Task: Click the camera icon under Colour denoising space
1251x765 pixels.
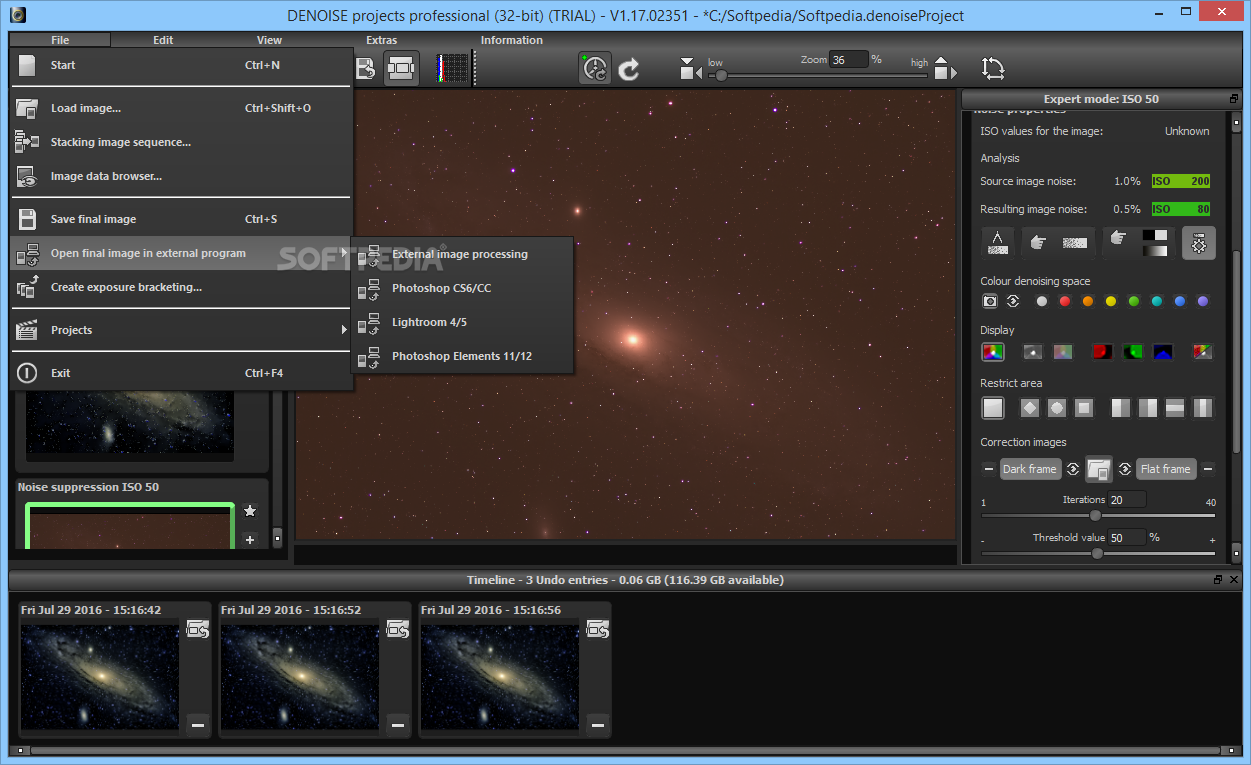Action: pyautogui.click(x=989, y=301)
